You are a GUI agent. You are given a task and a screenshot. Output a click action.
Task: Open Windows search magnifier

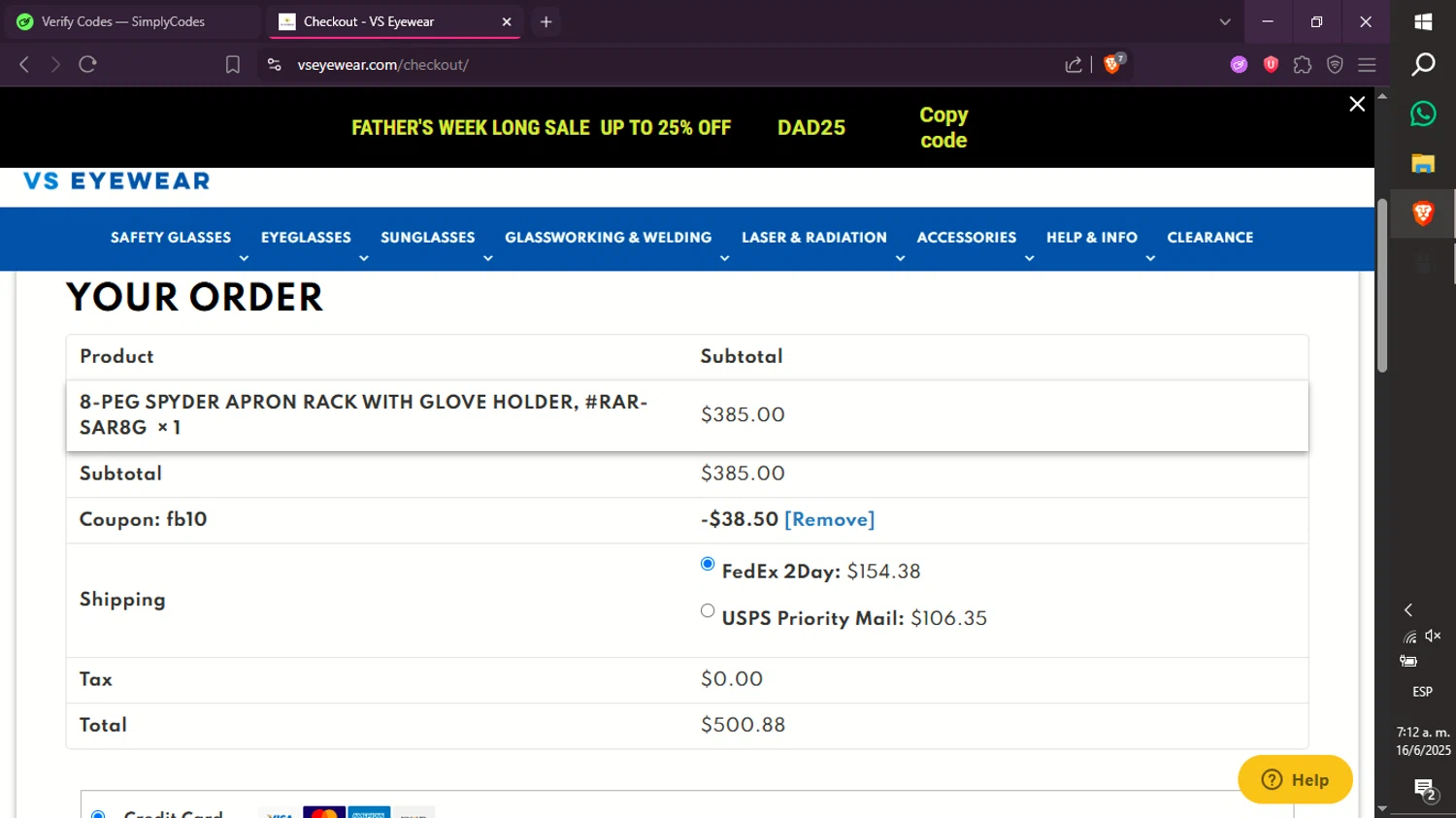coord(1423,65)
